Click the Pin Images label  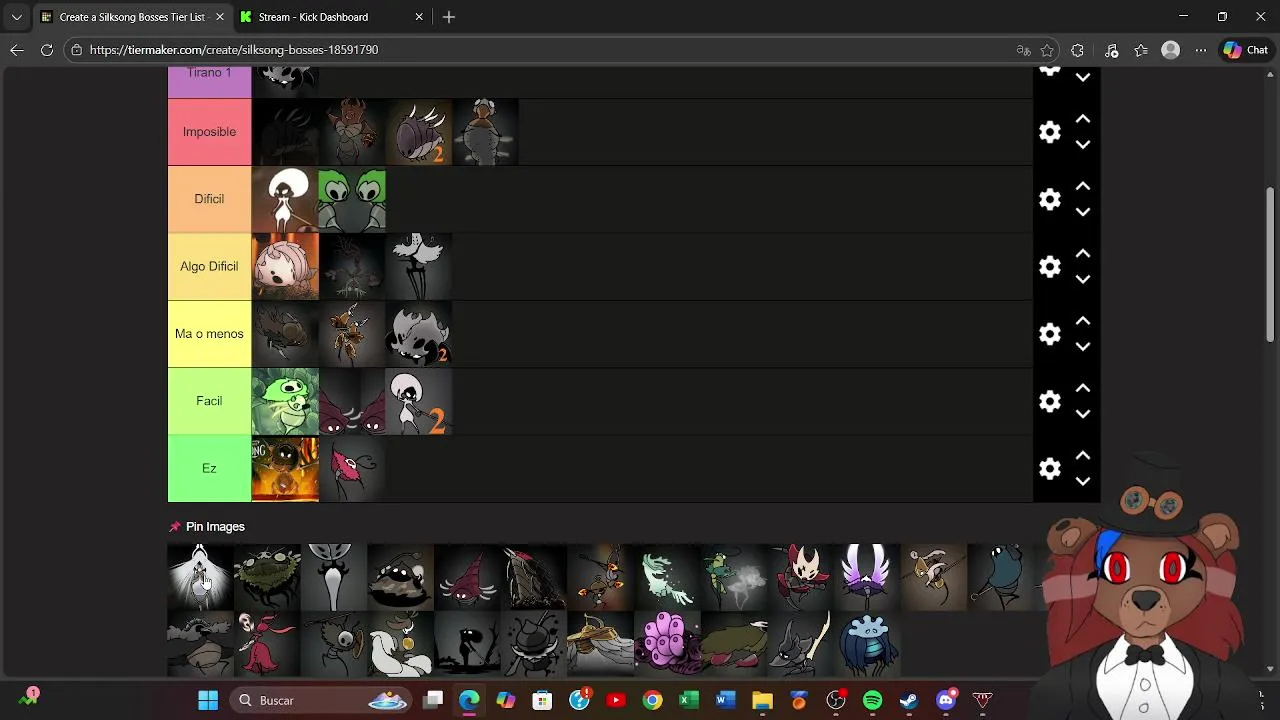[215, 527]
